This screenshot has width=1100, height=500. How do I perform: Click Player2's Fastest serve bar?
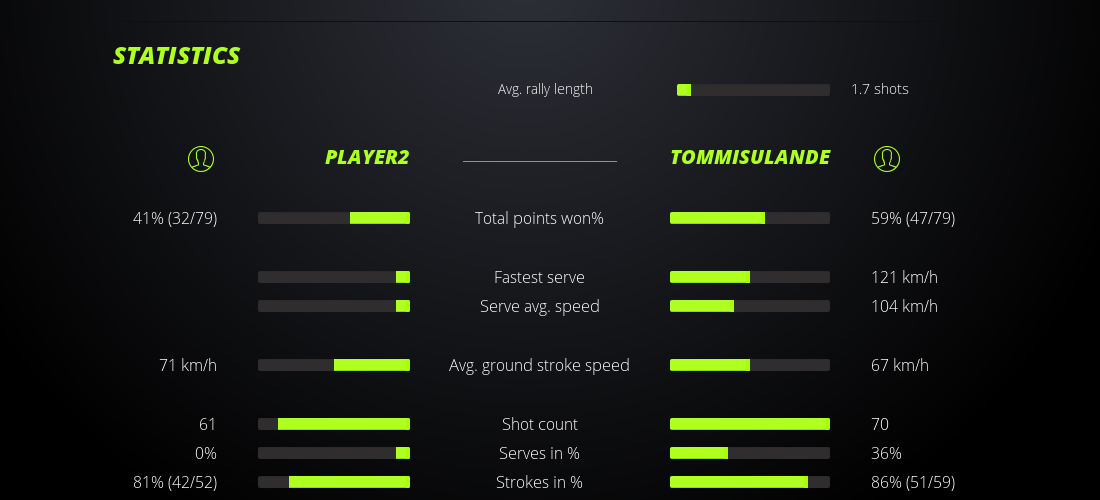(334, 277)
